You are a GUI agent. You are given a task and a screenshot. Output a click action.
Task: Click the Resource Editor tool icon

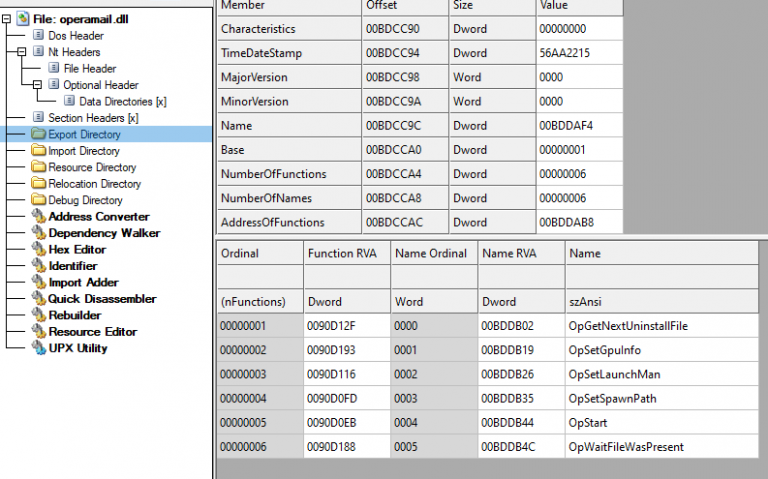39,332
